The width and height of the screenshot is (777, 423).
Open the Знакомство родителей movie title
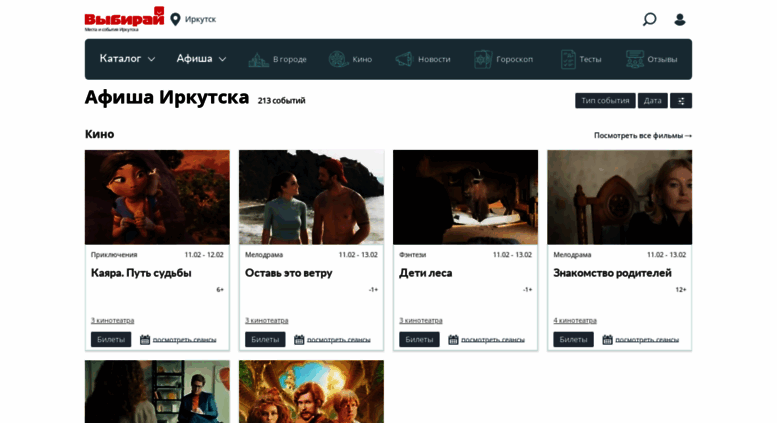[612, 273]
